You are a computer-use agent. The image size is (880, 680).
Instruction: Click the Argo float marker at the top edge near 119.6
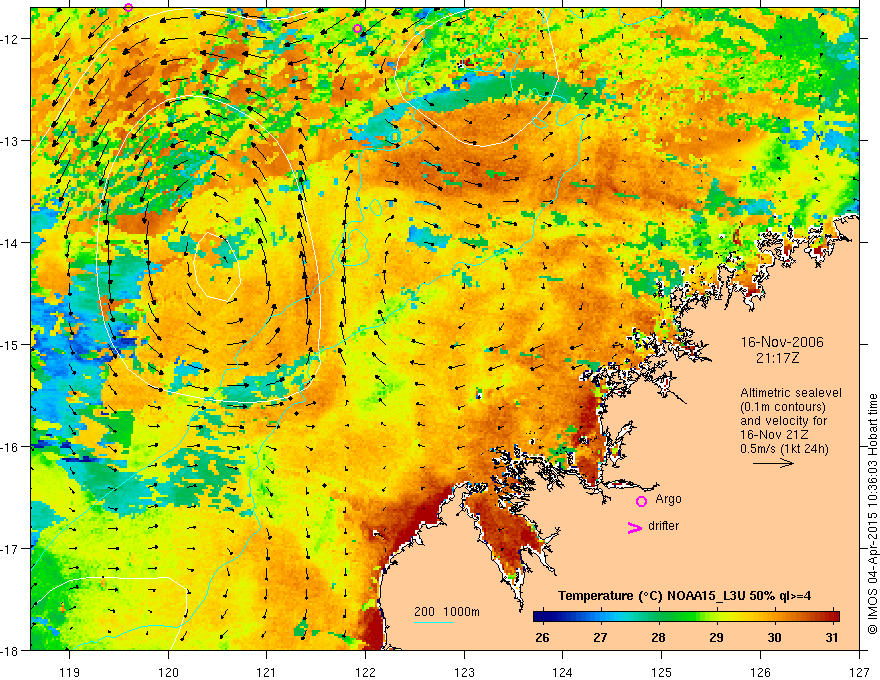(x=129, y=7)
